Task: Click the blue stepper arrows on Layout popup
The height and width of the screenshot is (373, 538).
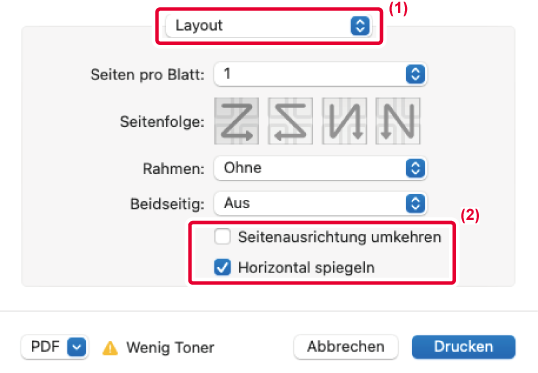Action: 360,26
